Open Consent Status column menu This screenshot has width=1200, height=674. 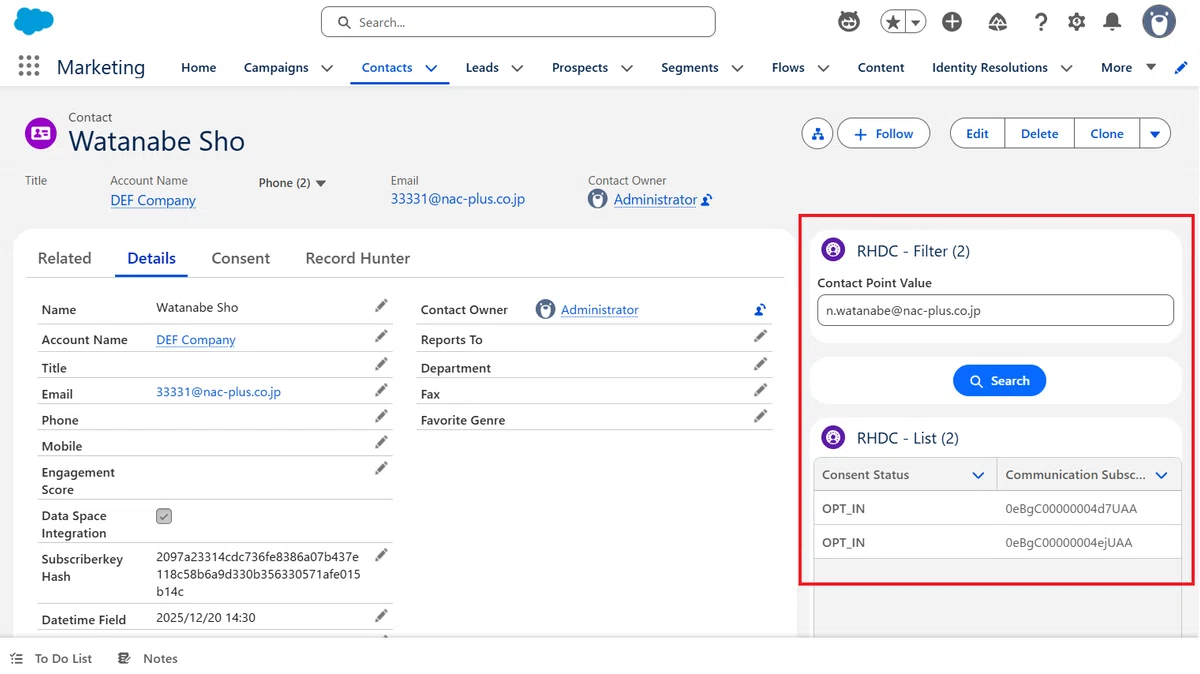click(978, 475)
